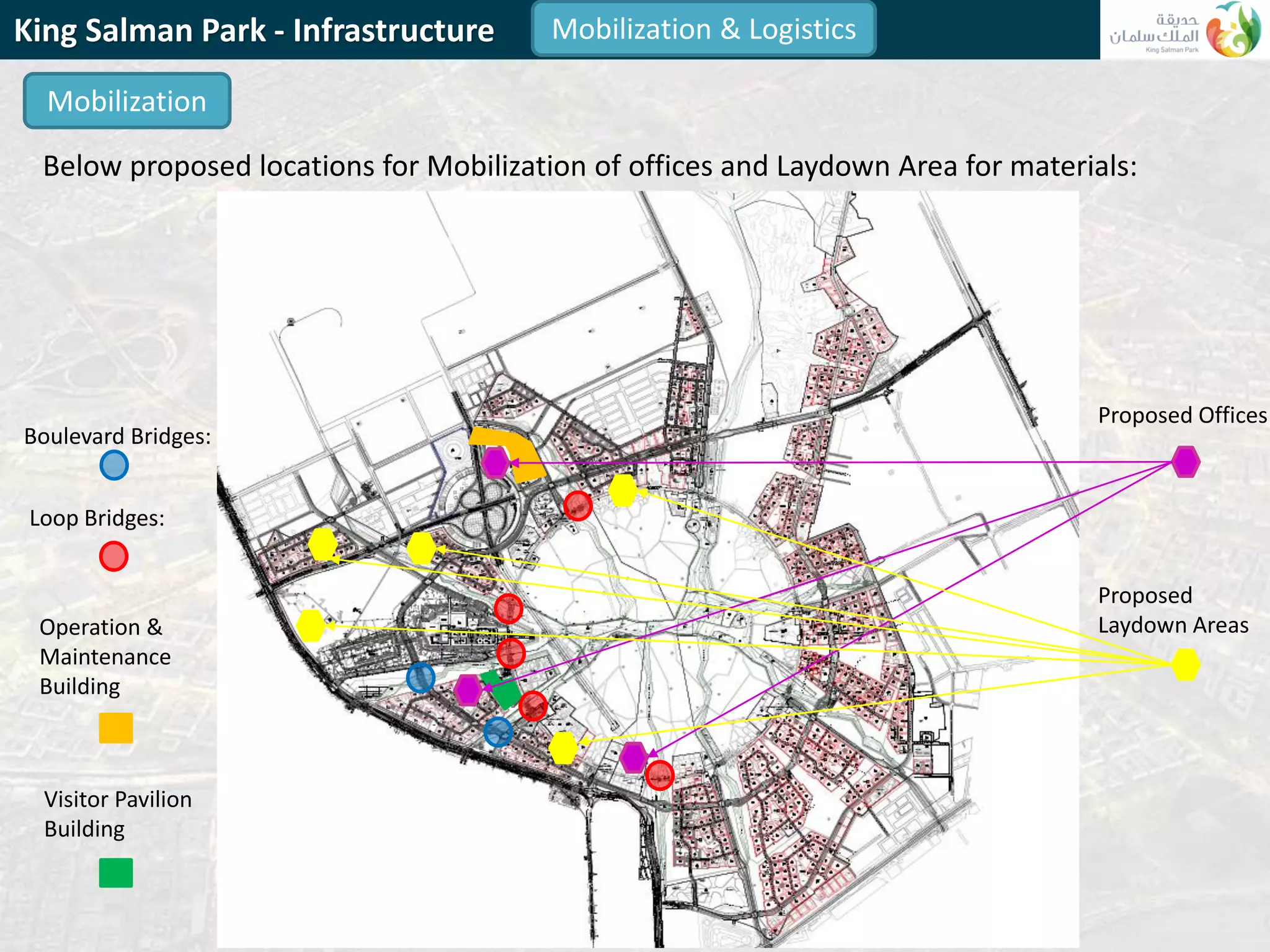This screenshot has width=1270, height=952.
Task: Click the green Visitor Pavilion legend swatch
Action: pos(116,873)
